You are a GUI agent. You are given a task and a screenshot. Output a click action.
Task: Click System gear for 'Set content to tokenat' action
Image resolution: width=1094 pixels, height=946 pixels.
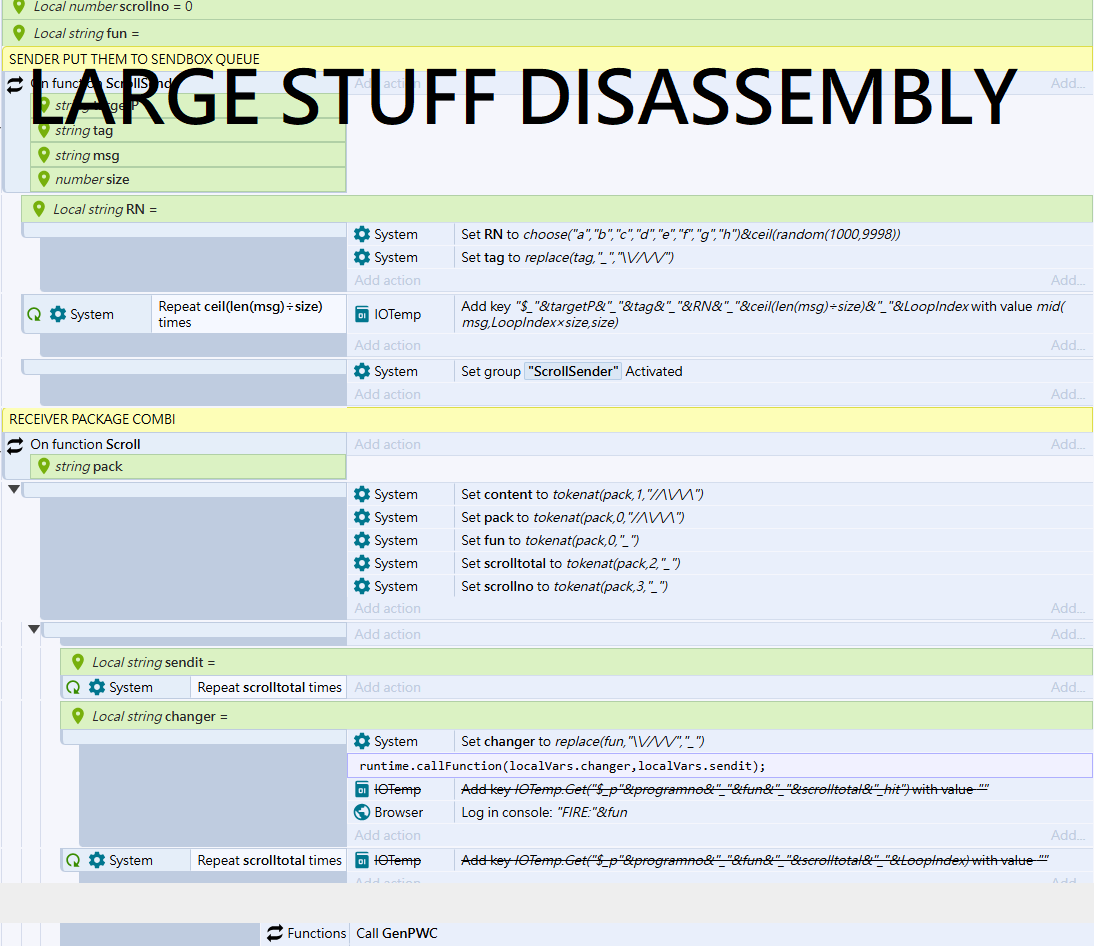pyautogui.click(x=361, y=494)
